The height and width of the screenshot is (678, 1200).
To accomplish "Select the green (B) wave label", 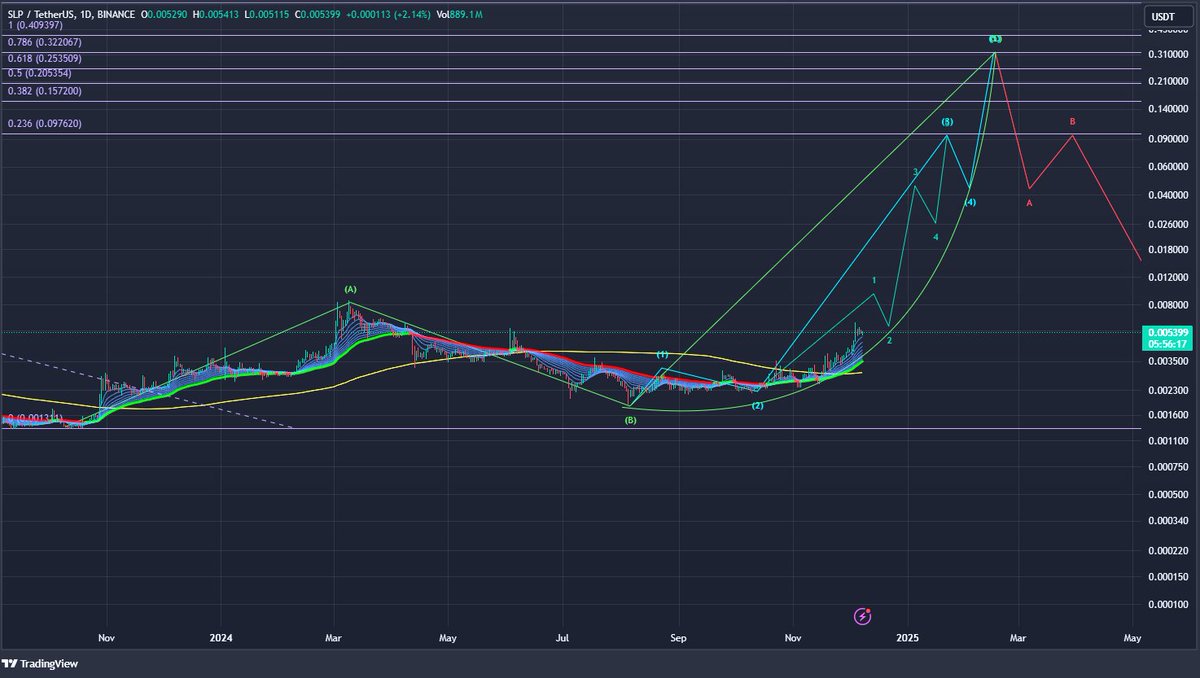I will click(630, 420).
